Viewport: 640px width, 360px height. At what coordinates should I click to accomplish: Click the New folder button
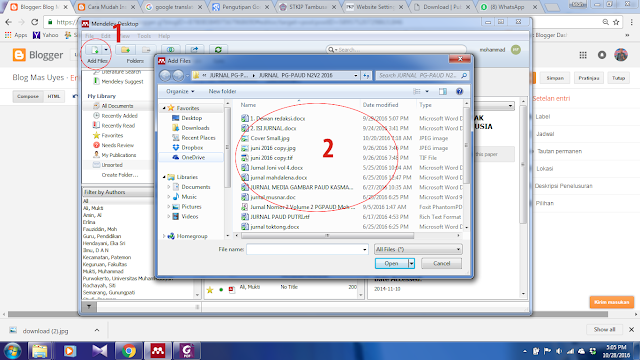pos(222,91)
